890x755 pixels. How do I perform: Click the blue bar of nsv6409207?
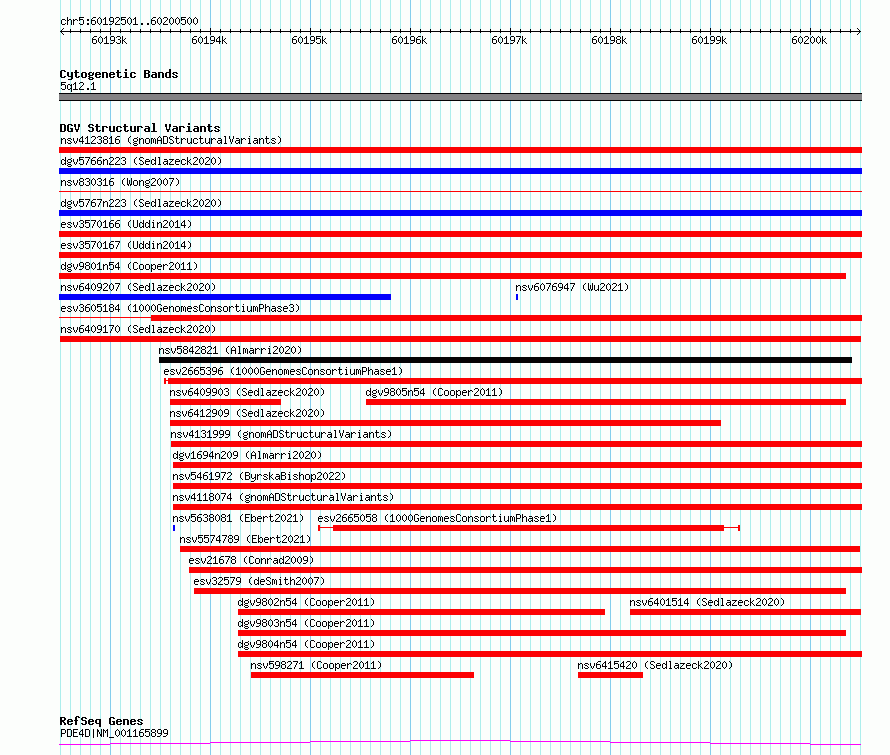[x=225, y=297]
